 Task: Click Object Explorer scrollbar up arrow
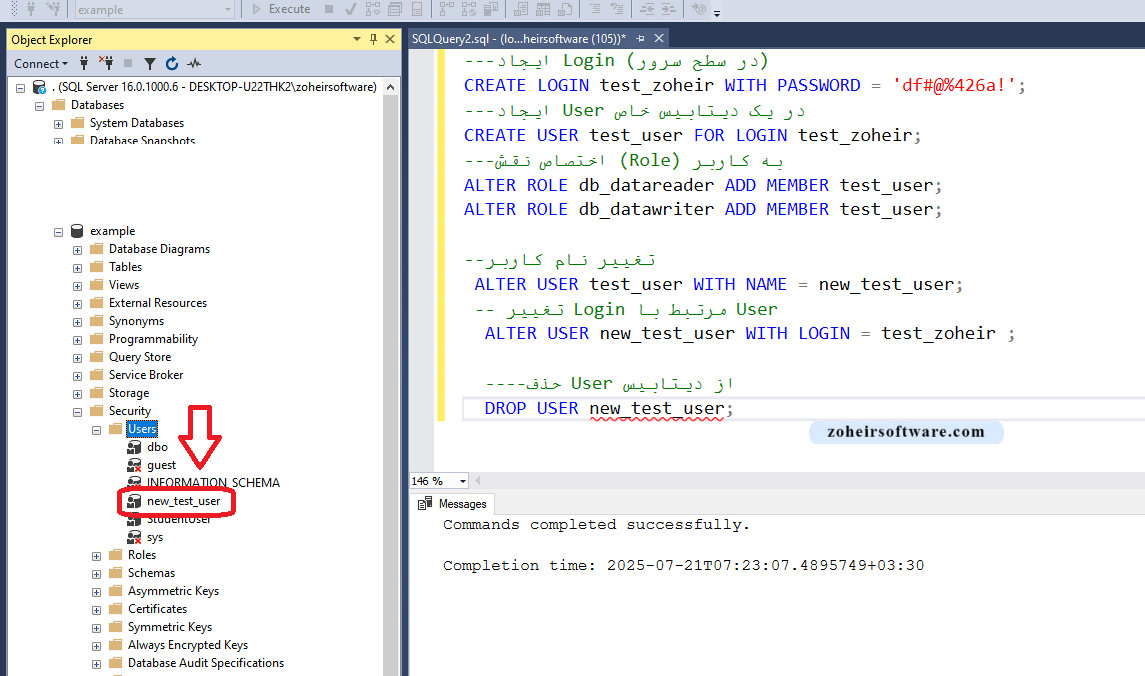[x=391, y=87]
